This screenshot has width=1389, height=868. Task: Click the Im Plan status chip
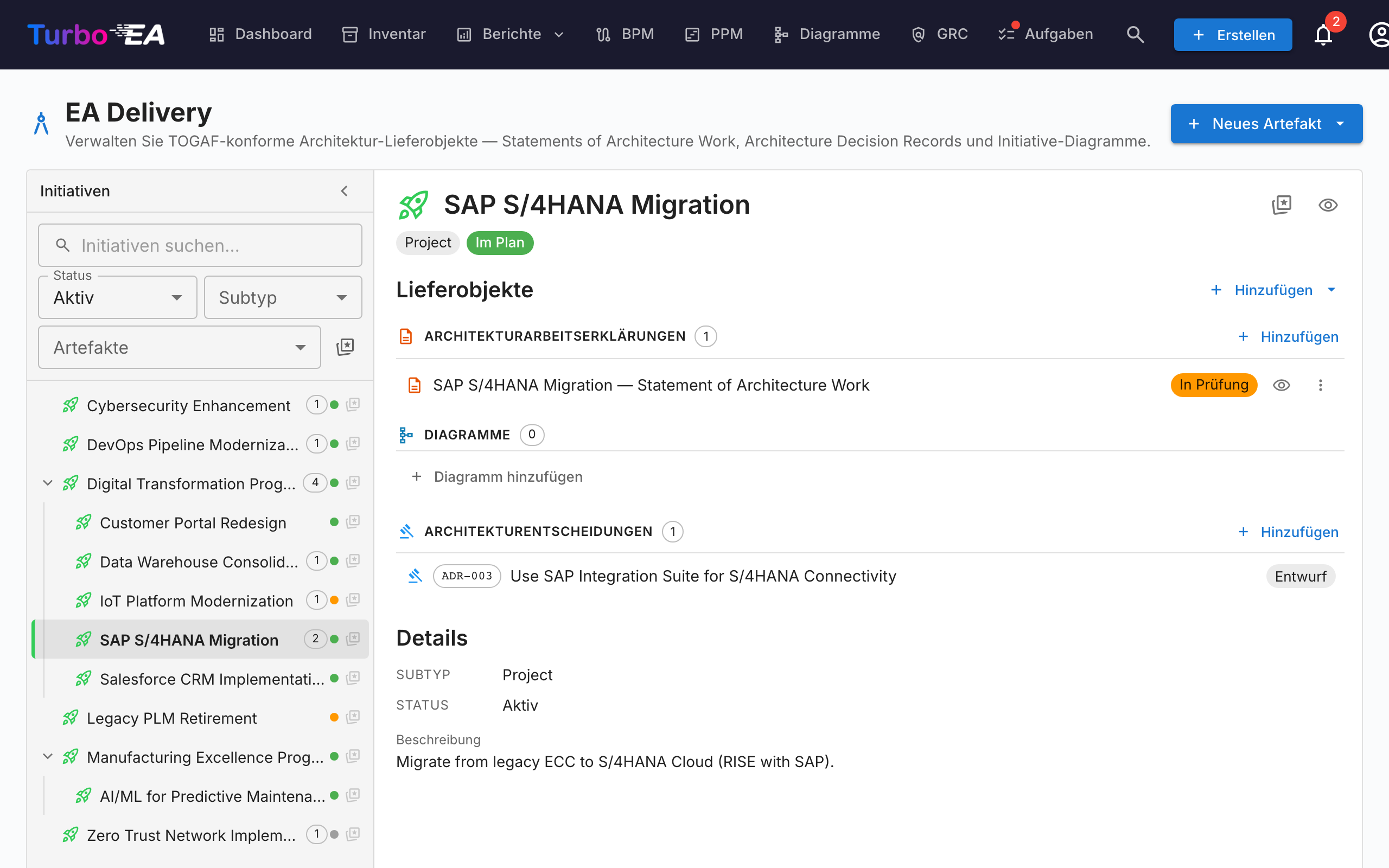(500, 243)
